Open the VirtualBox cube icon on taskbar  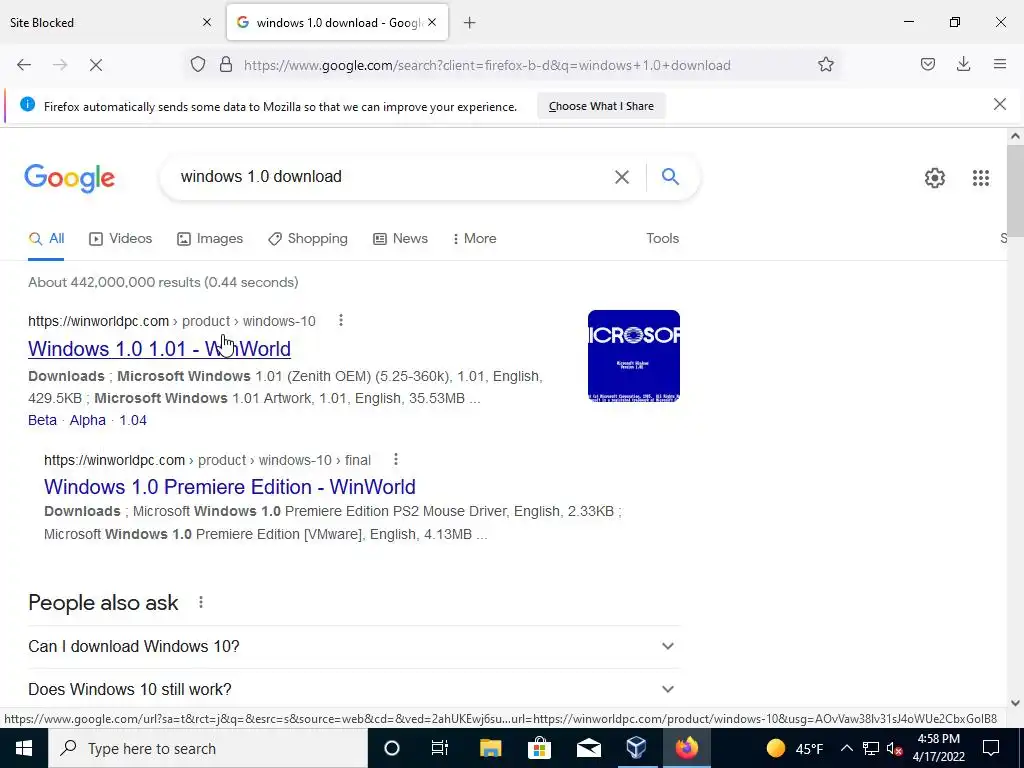point(637,748)
